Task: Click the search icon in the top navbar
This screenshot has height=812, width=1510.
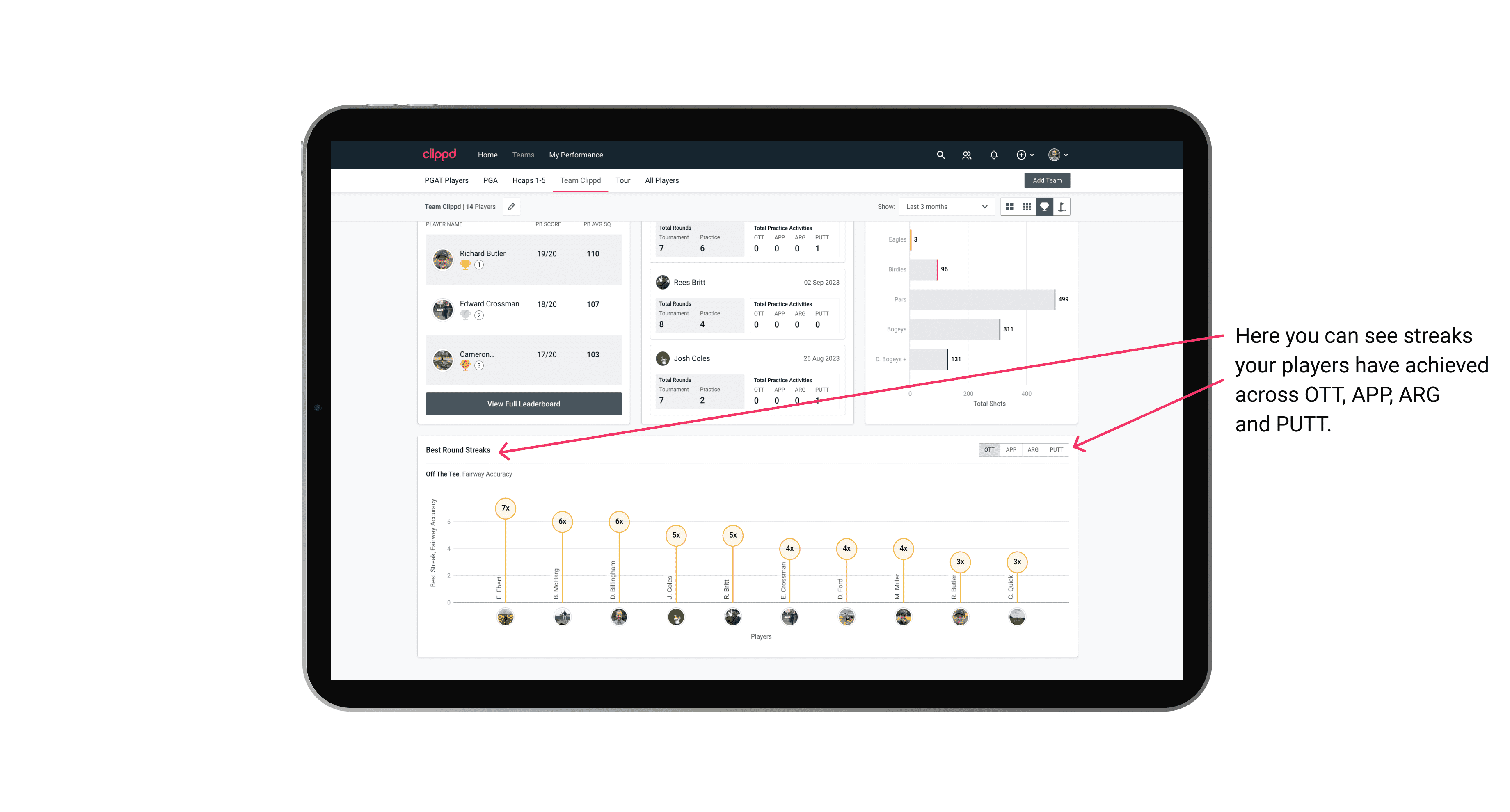Action: pos(940,155)
